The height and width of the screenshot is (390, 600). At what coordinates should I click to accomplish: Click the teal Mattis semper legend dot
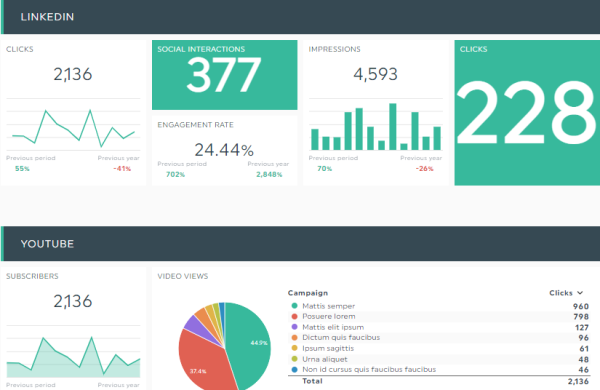pos(294,305)
